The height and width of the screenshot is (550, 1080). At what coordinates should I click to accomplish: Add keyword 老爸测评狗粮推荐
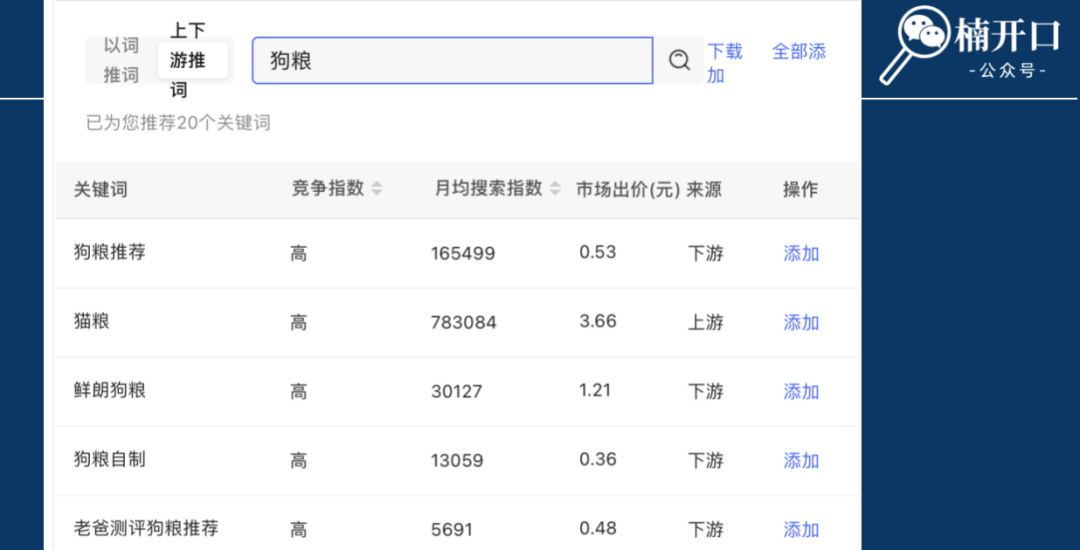pyautogui.click(x=801, y=529)
